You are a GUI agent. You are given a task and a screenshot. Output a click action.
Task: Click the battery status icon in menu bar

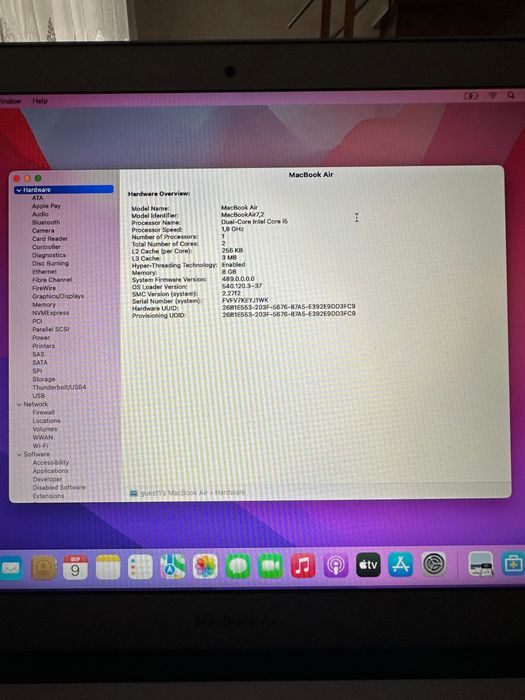point(471,96)
